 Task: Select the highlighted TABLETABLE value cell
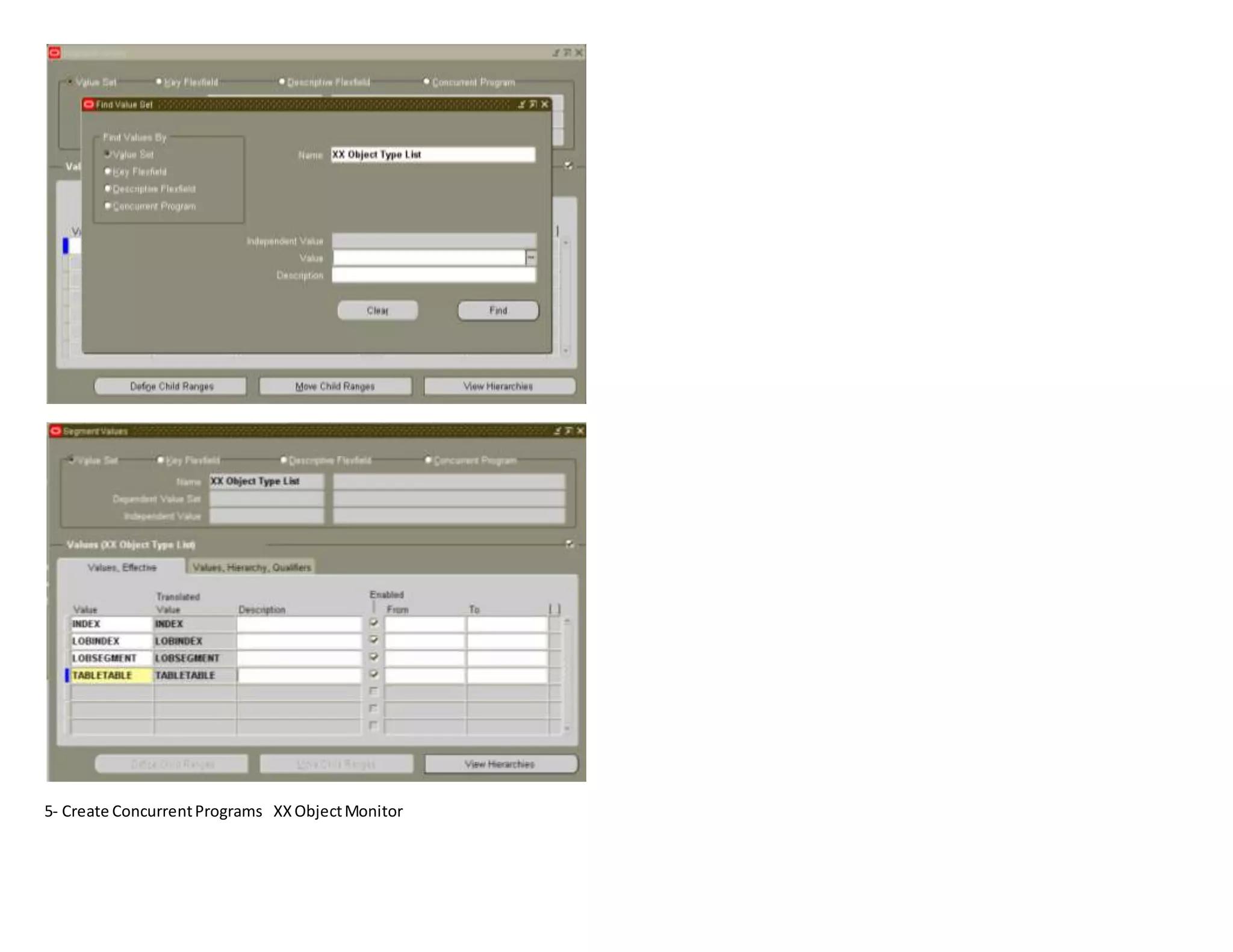pyautogui.click(x=111, y=675)
